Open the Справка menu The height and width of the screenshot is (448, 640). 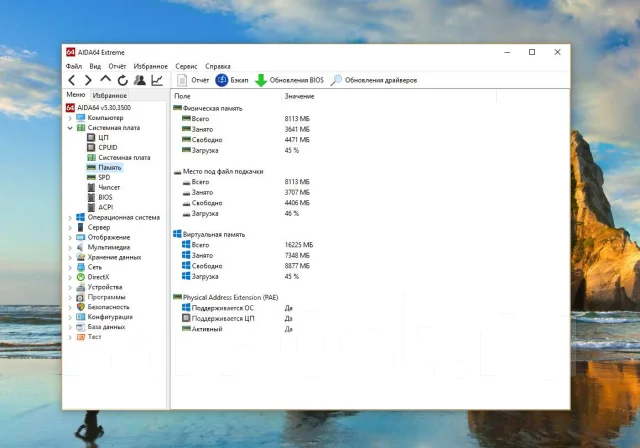click(x=218, y=66)
